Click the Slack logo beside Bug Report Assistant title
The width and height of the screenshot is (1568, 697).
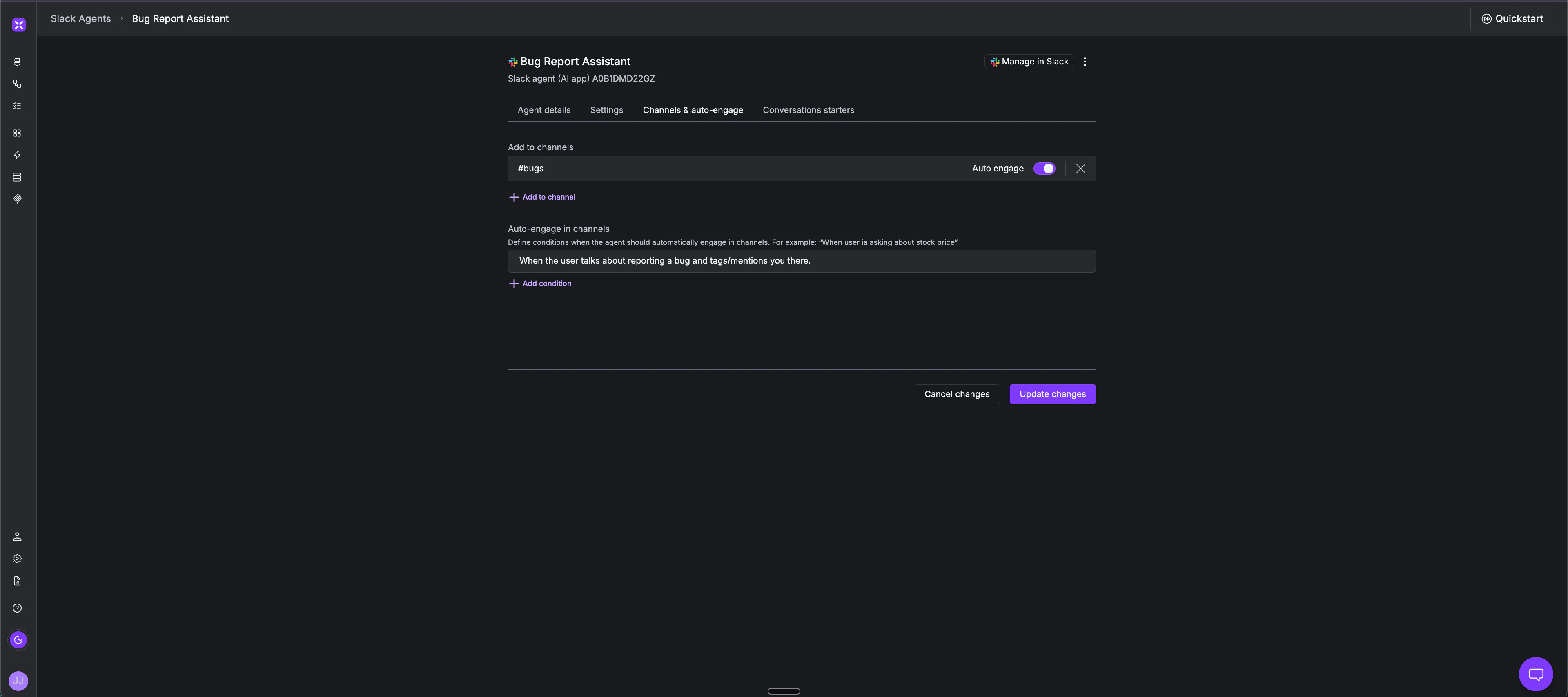click(x=513, y=62)
